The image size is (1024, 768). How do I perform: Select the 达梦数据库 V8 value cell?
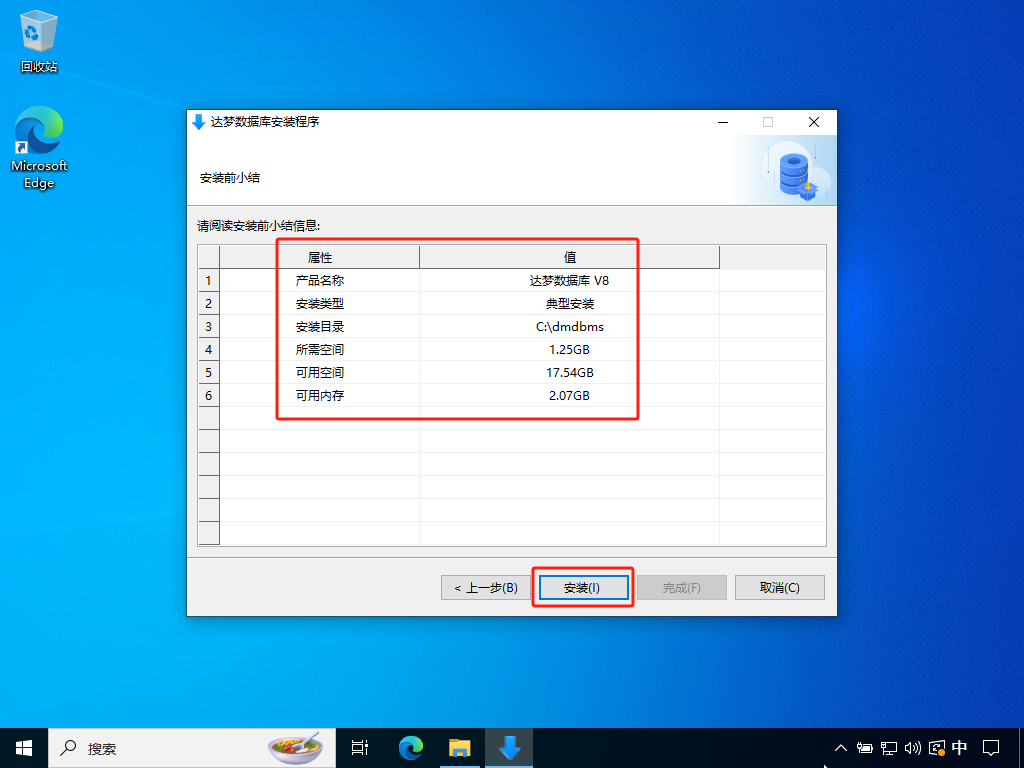[x=569, y=281]
